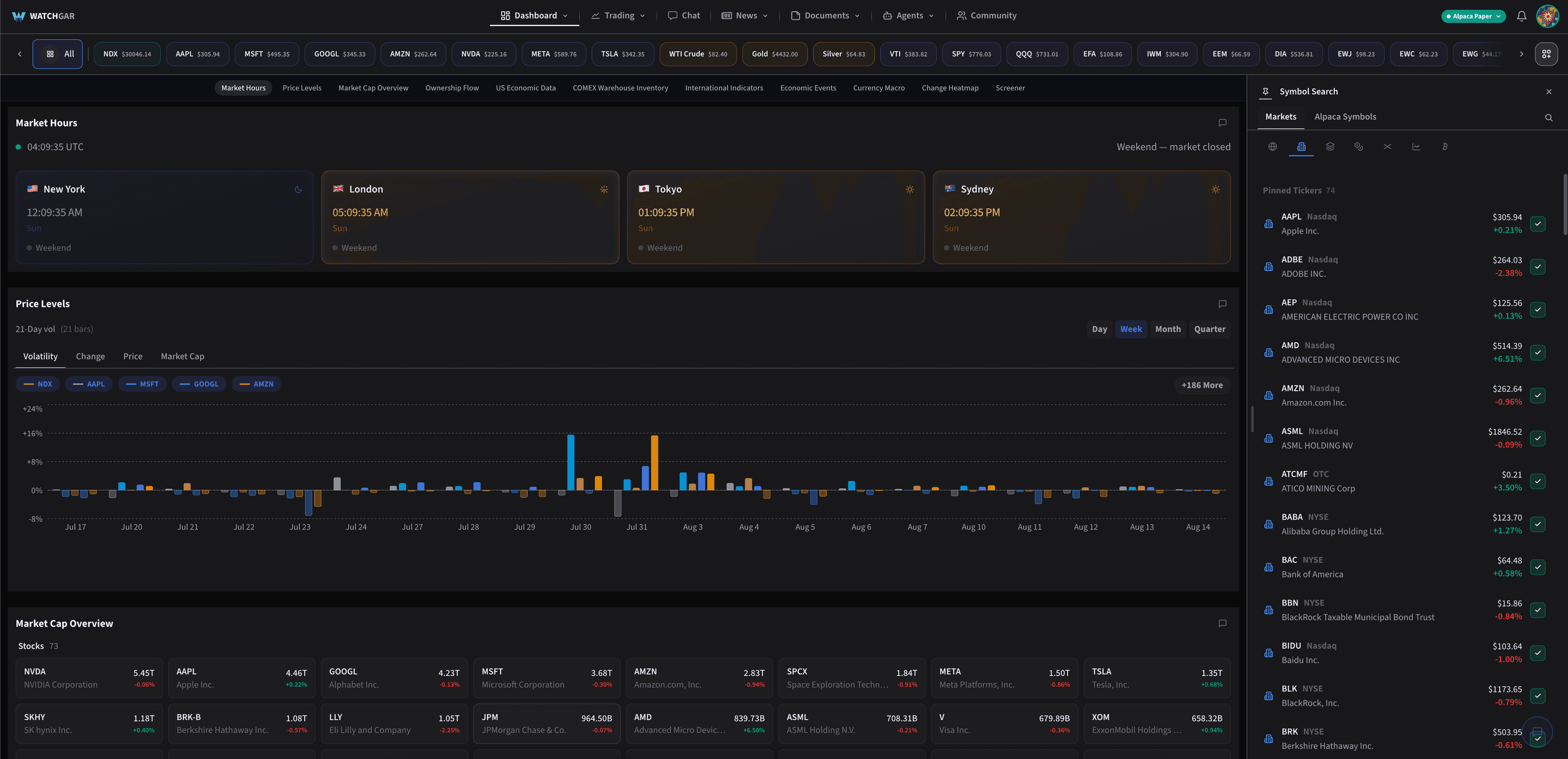Click the moon icon on New York card
The height and width of the screenshot is (759, 1568).
pyautogui.click(x=298, y=189)
